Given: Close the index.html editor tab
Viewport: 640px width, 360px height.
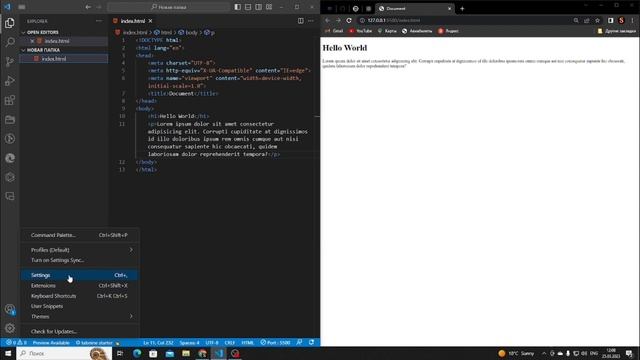Looking at the screenshot, I should click(150, 21).
